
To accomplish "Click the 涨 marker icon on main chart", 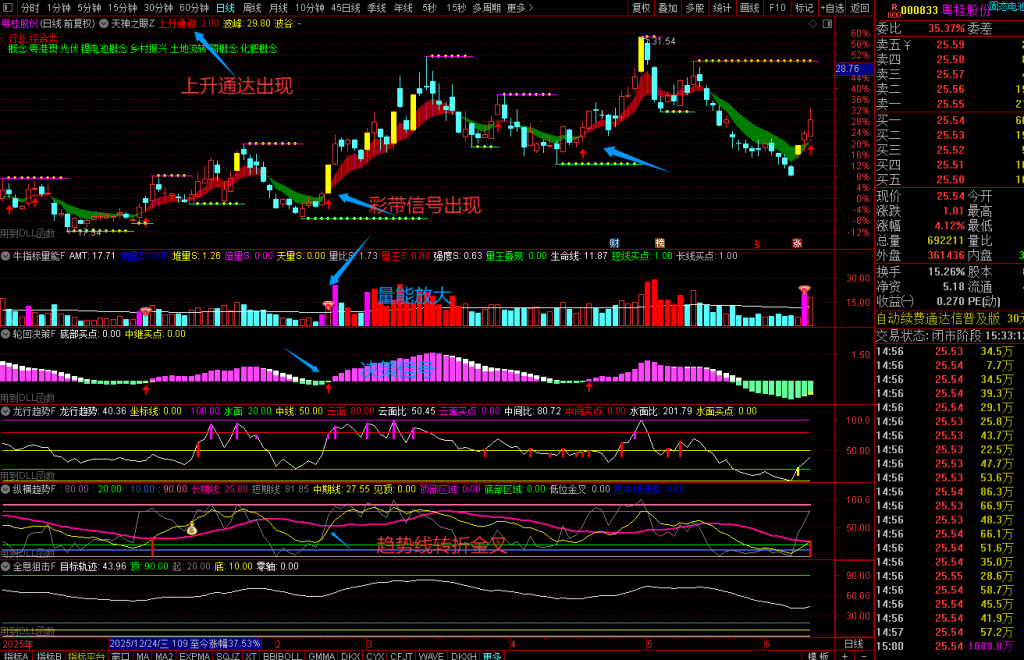I will tap(797, 243).
